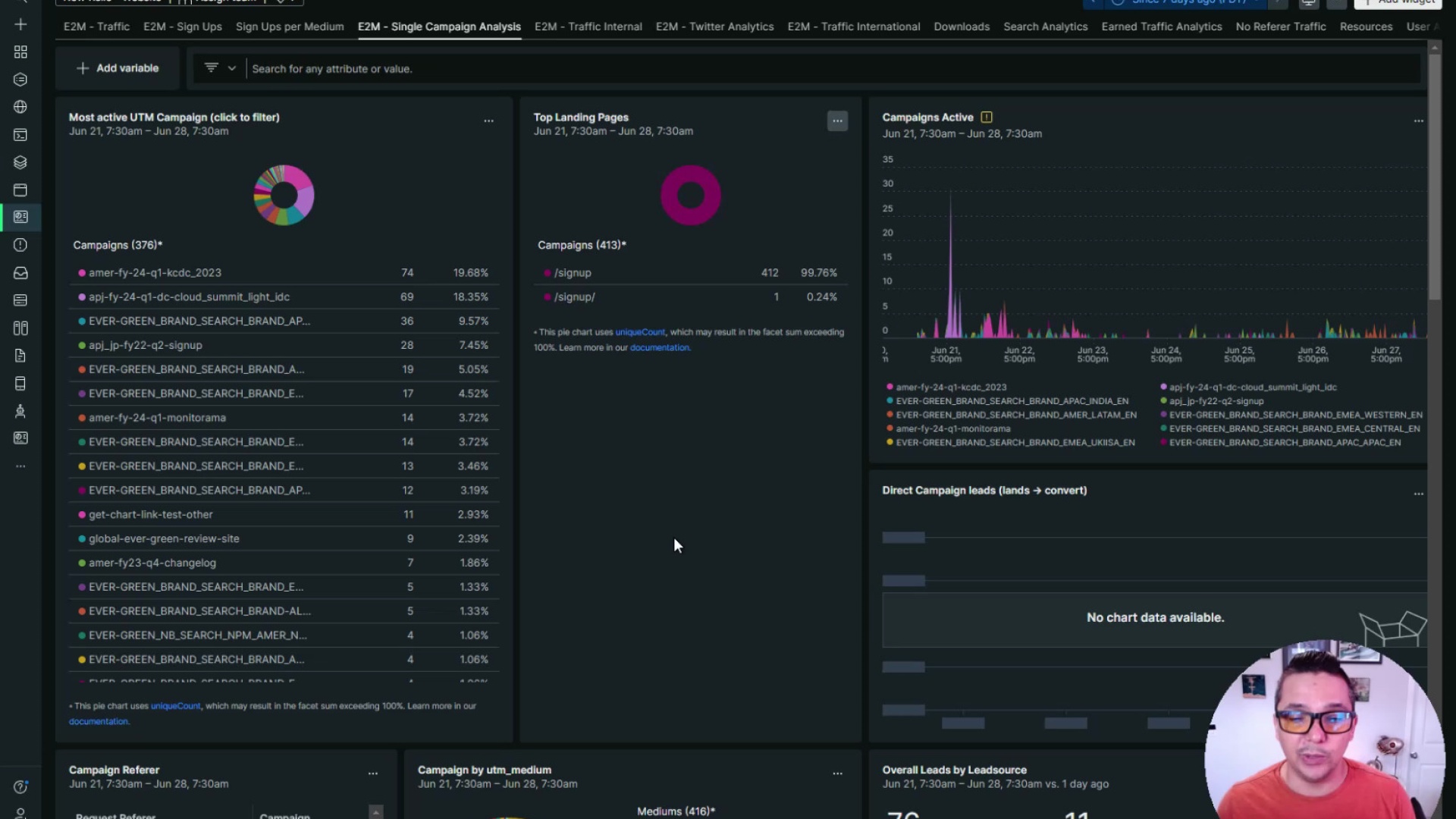Open the browser window icon in sidebar
Image resolution: width=1456 pixels, height=819 pixels.
pyautogui.click(x=20, y=190)
